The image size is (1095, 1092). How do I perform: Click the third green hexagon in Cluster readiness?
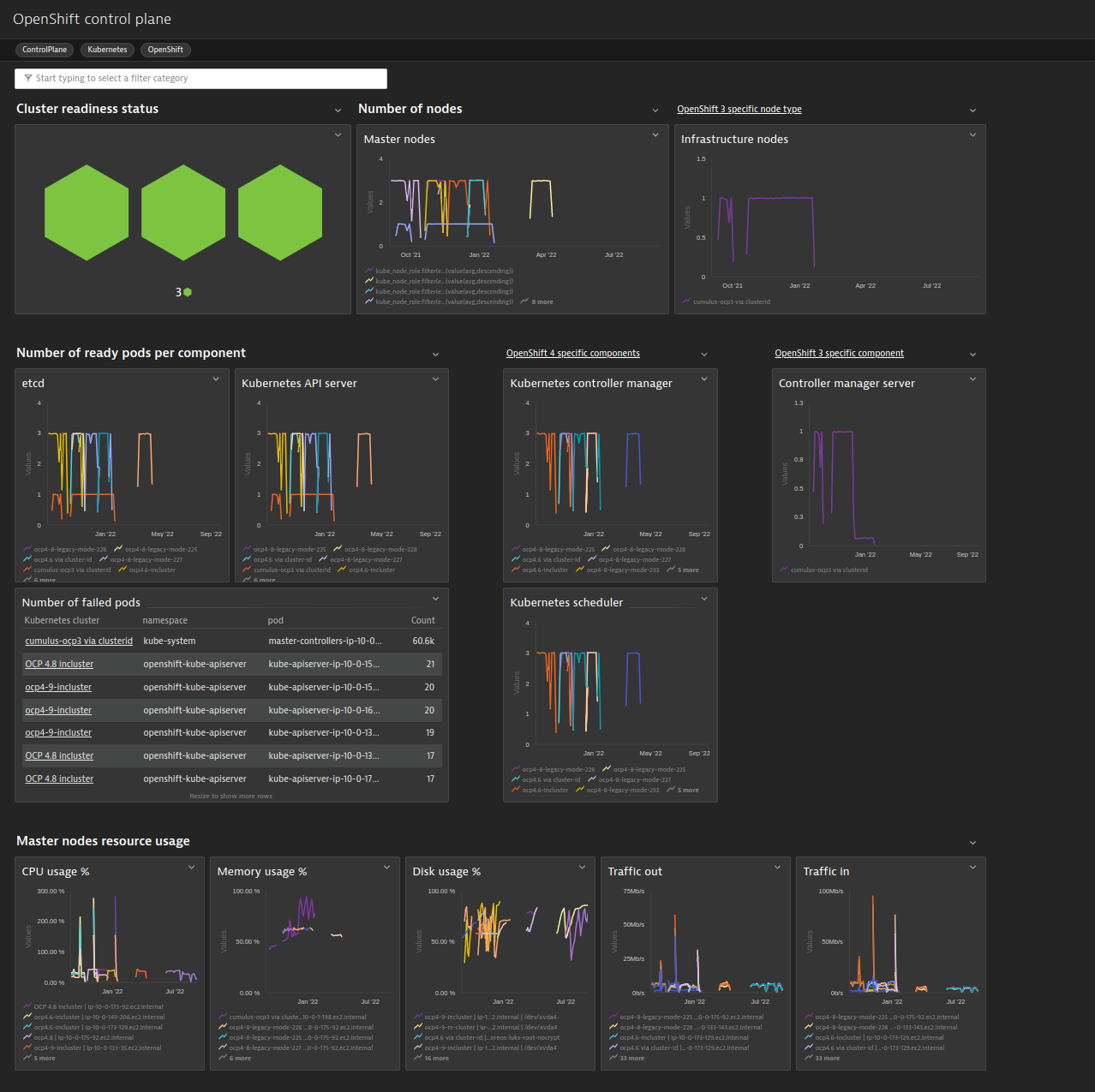[280, 212]
